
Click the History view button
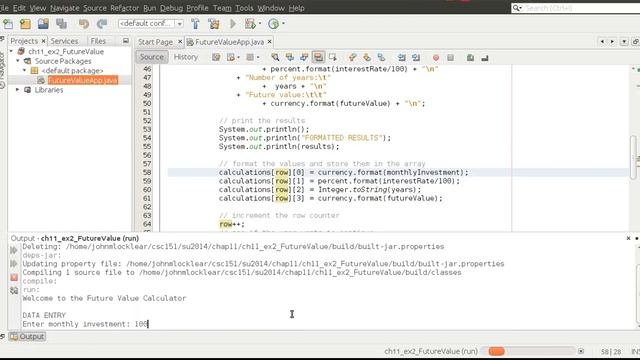(186, 57)
